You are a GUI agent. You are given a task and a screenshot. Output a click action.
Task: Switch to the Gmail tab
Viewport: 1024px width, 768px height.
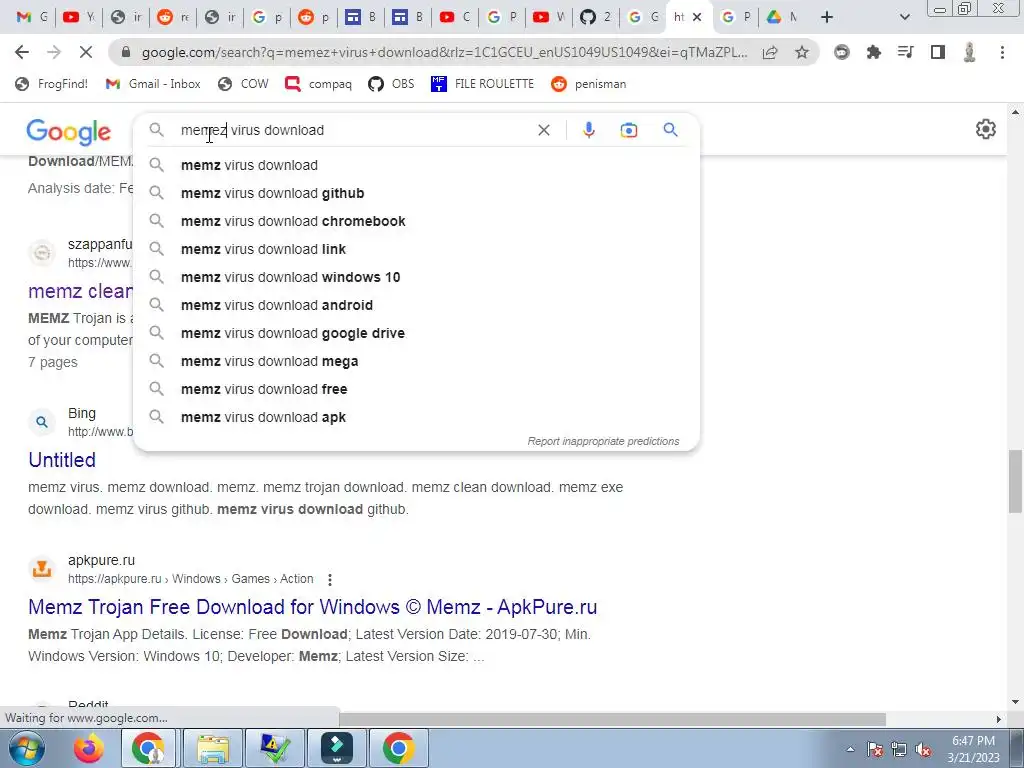tap(31, 17)
